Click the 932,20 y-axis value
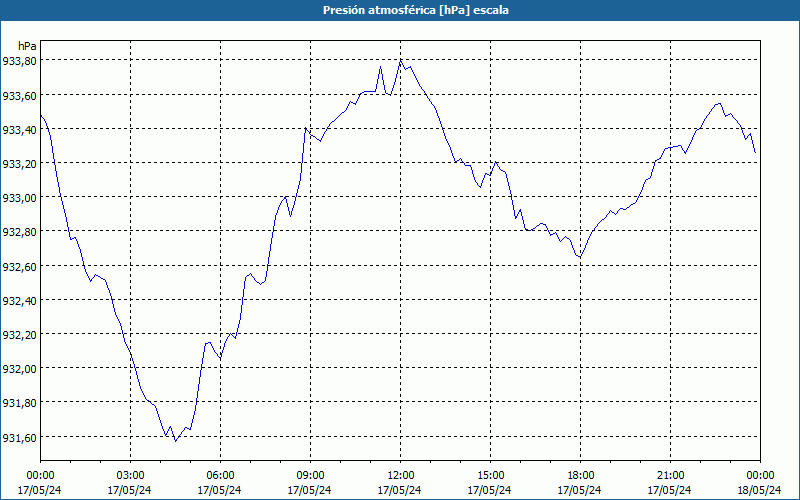 point(19,334)
